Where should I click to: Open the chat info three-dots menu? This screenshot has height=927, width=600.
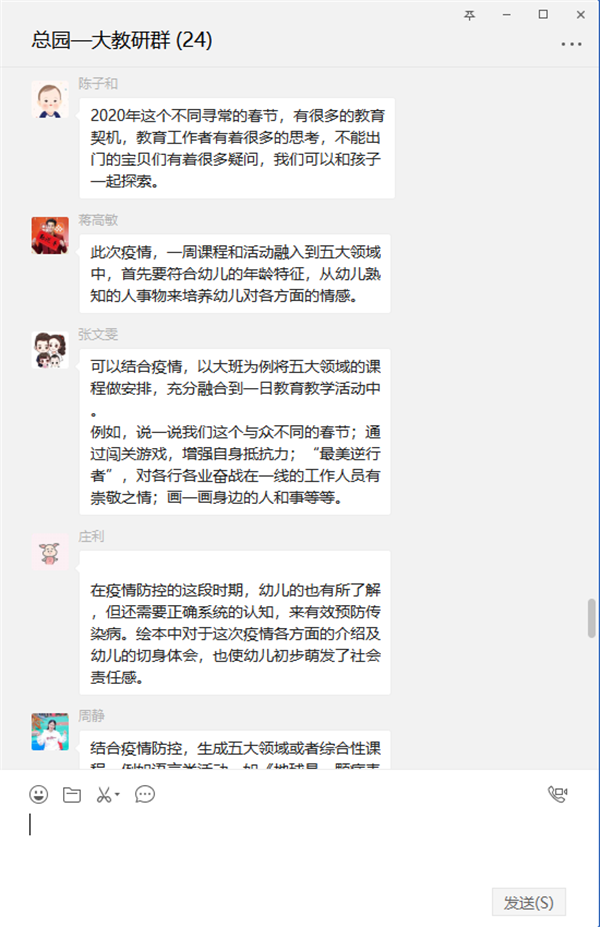(x=571, y=44)
